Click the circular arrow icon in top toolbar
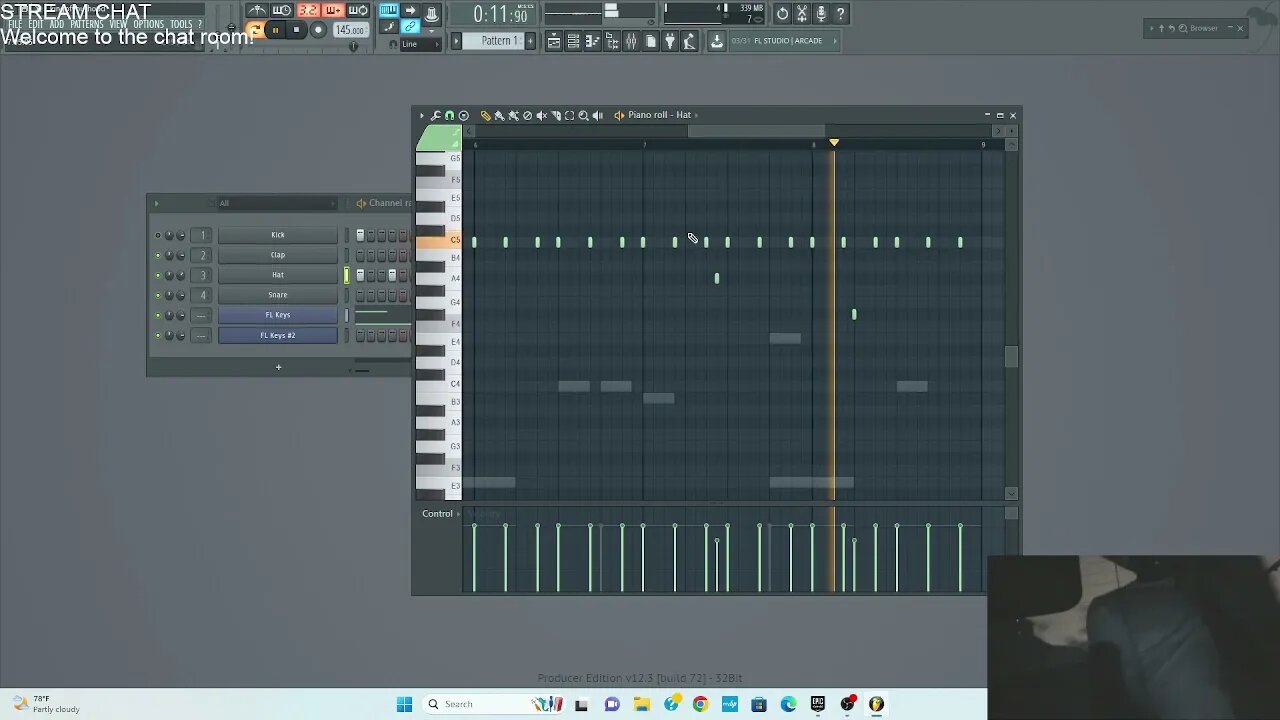The width and height of the screenshot is (1280, 720). pos(782,13)
